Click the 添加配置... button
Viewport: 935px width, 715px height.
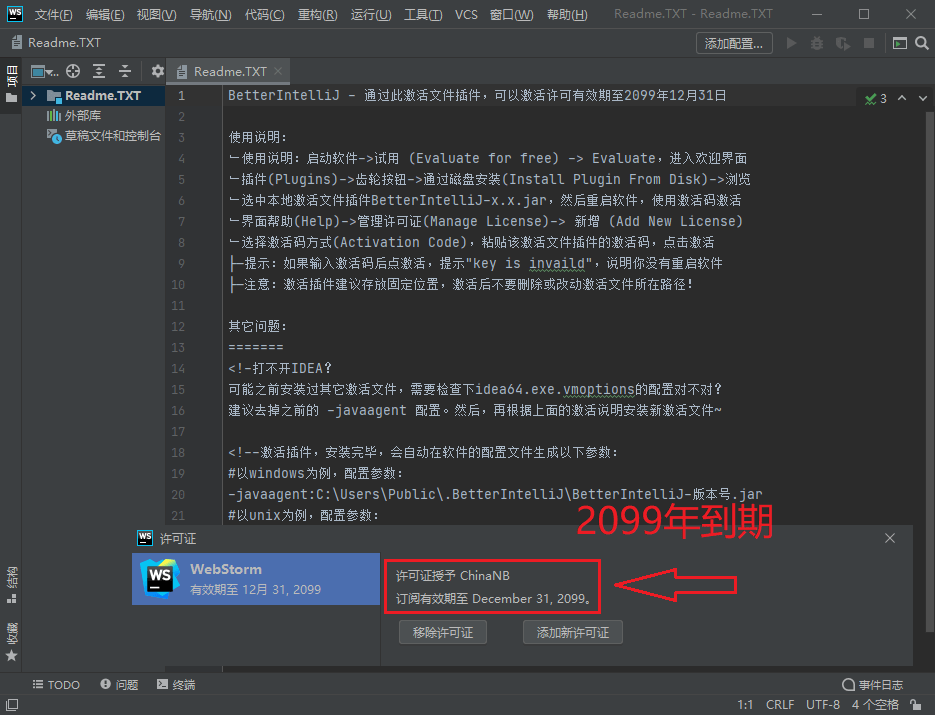(x=734, y=43)
